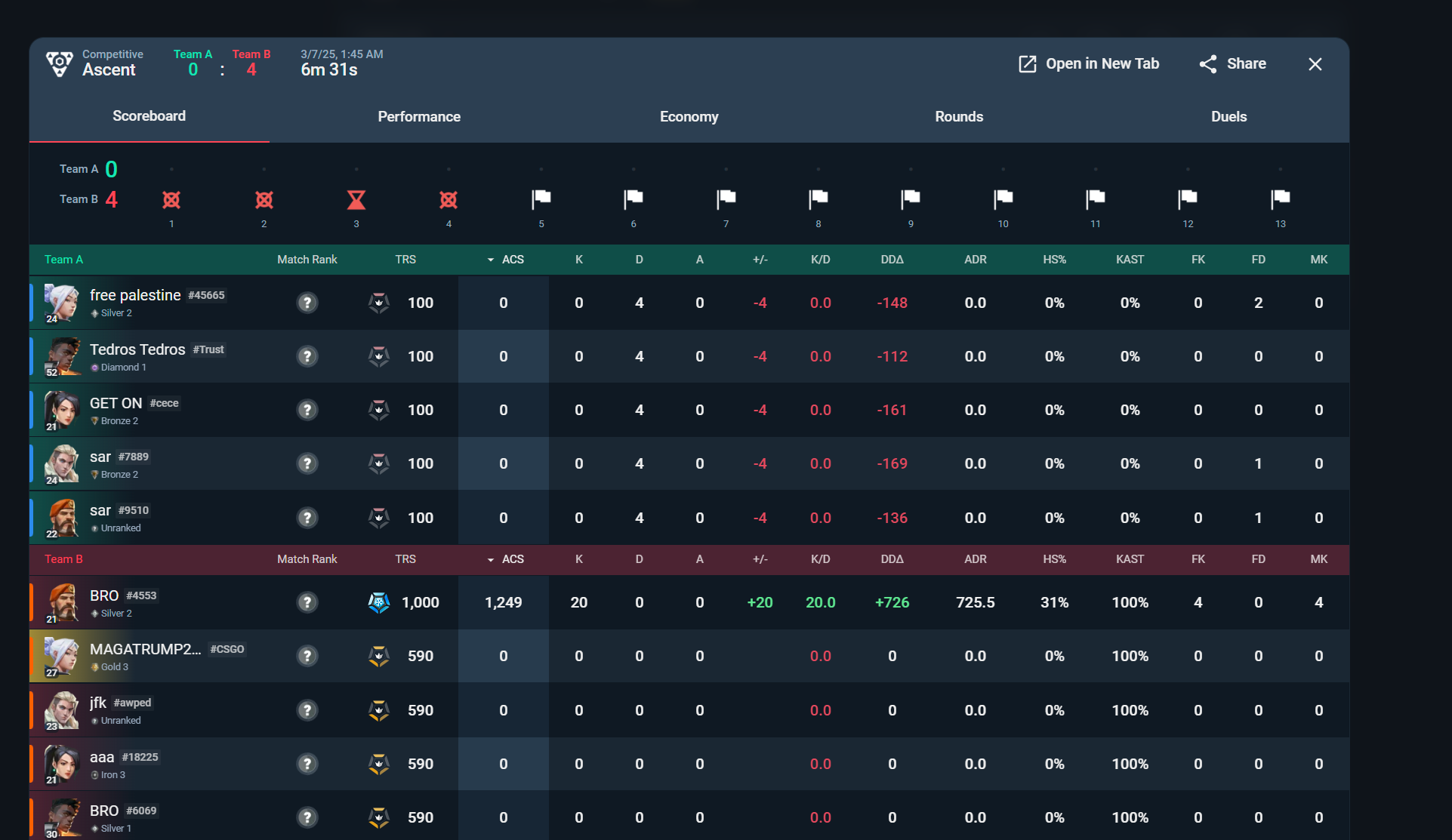Click the round 5 flag icon

(x=541, y=198)
